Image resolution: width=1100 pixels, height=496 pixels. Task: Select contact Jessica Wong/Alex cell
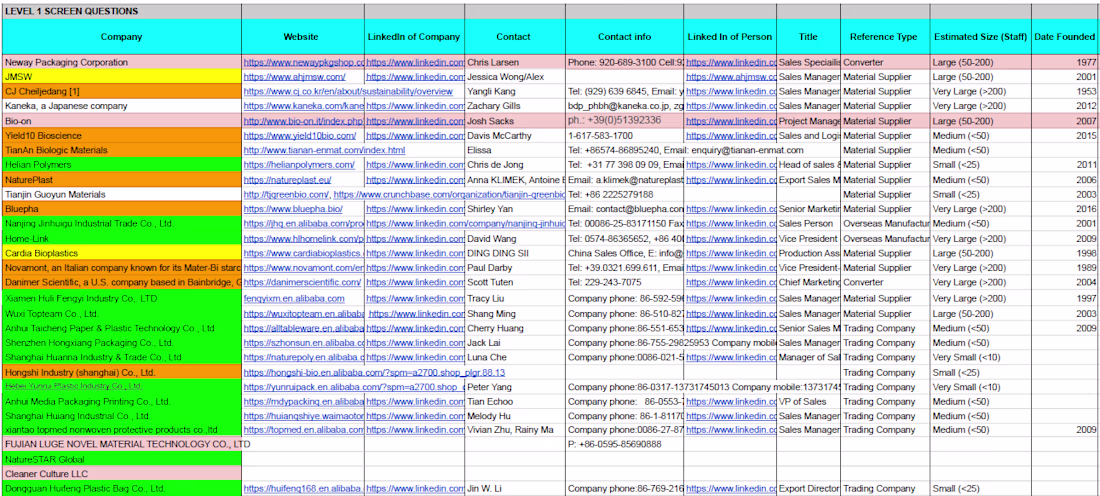[x=515, y=76]
